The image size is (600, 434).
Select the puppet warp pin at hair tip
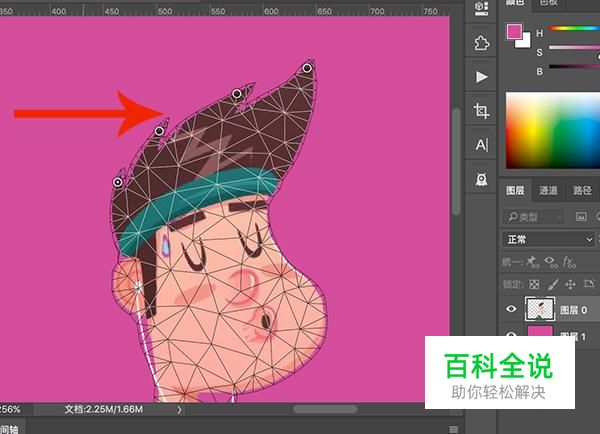(x=307, y=68)
